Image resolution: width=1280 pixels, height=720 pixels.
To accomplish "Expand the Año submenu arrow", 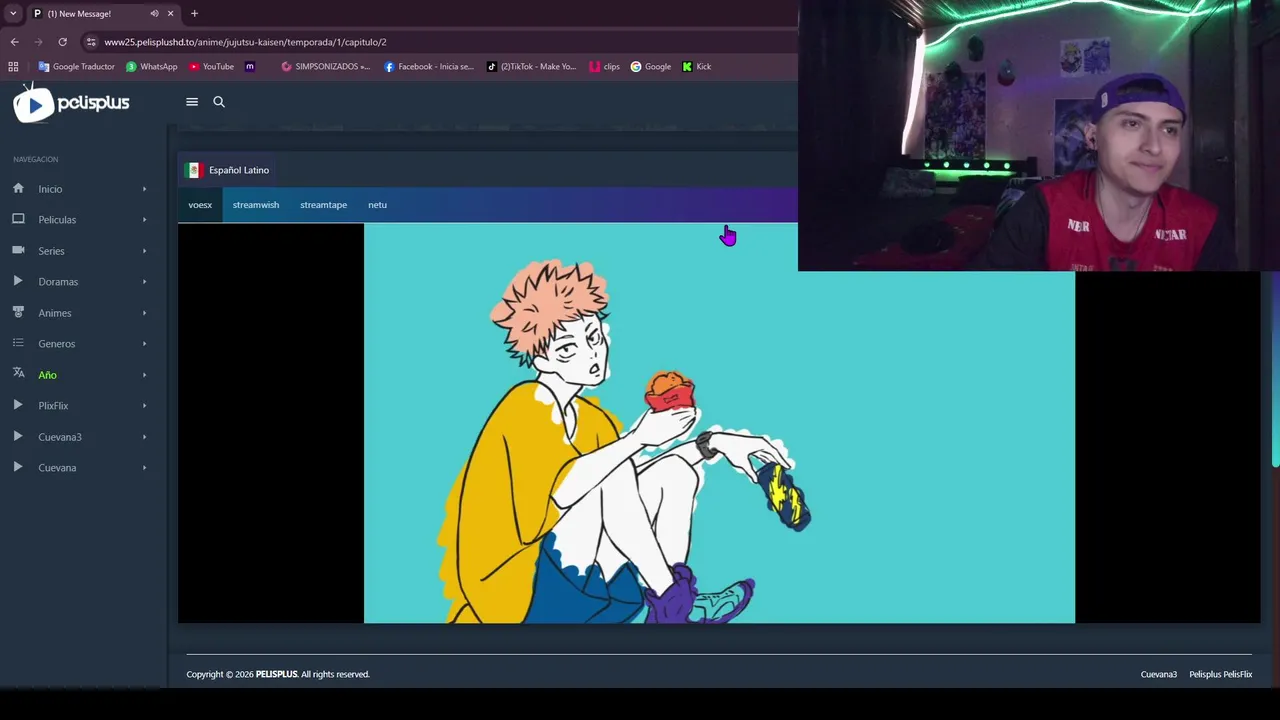I will click(144, 375).
